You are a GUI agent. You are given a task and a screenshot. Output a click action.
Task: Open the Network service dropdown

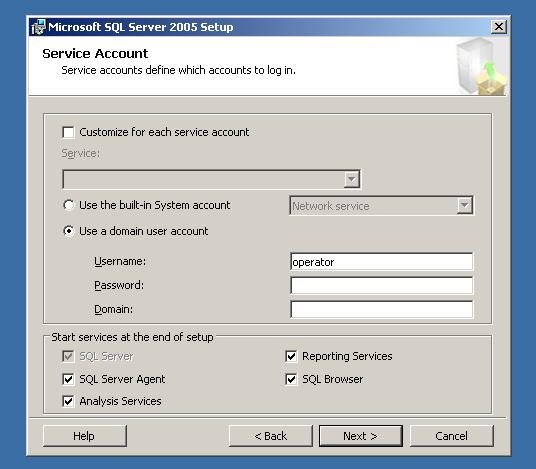pyautogui.click(x=465, y=205)
